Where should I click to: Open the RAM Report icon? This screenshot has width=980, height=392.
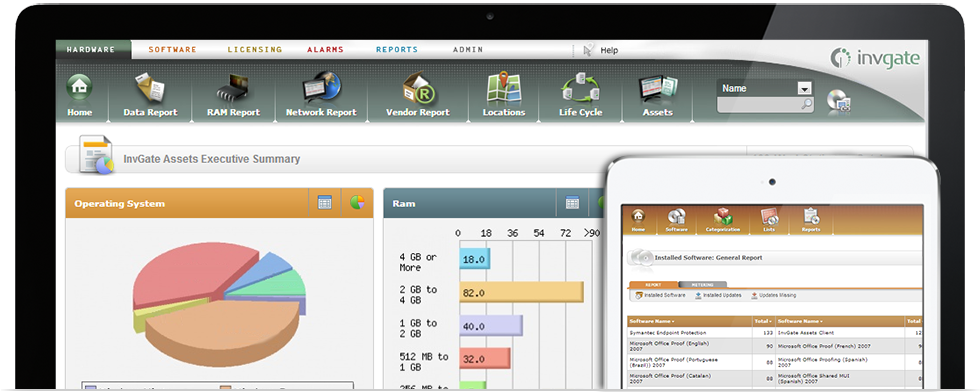point(232,89)
